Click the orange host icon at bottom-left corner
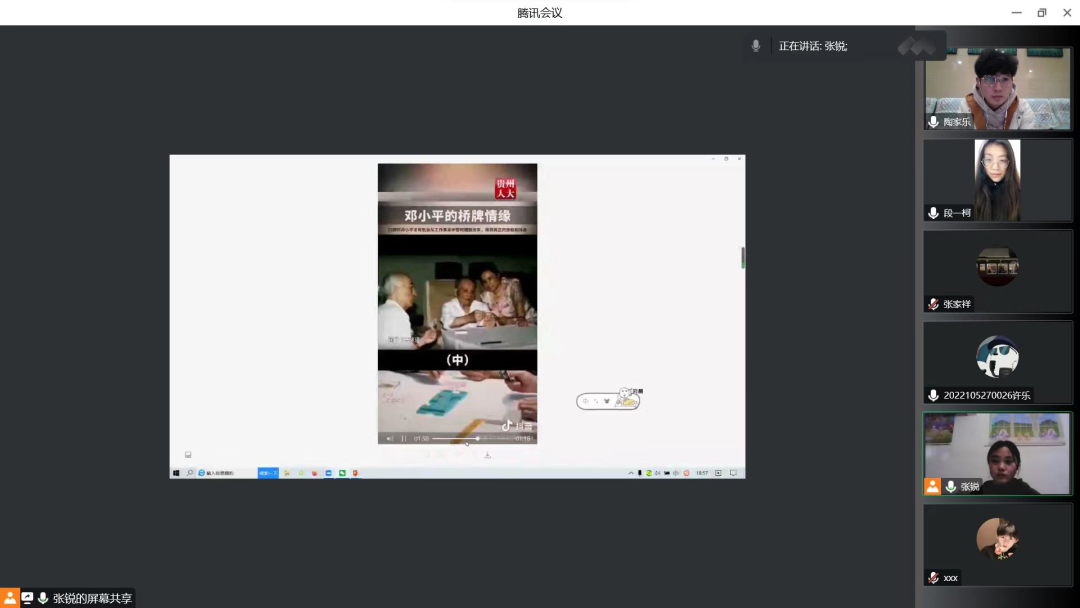Viewport: 1080px width, 608px height. (x=10, y=598)
